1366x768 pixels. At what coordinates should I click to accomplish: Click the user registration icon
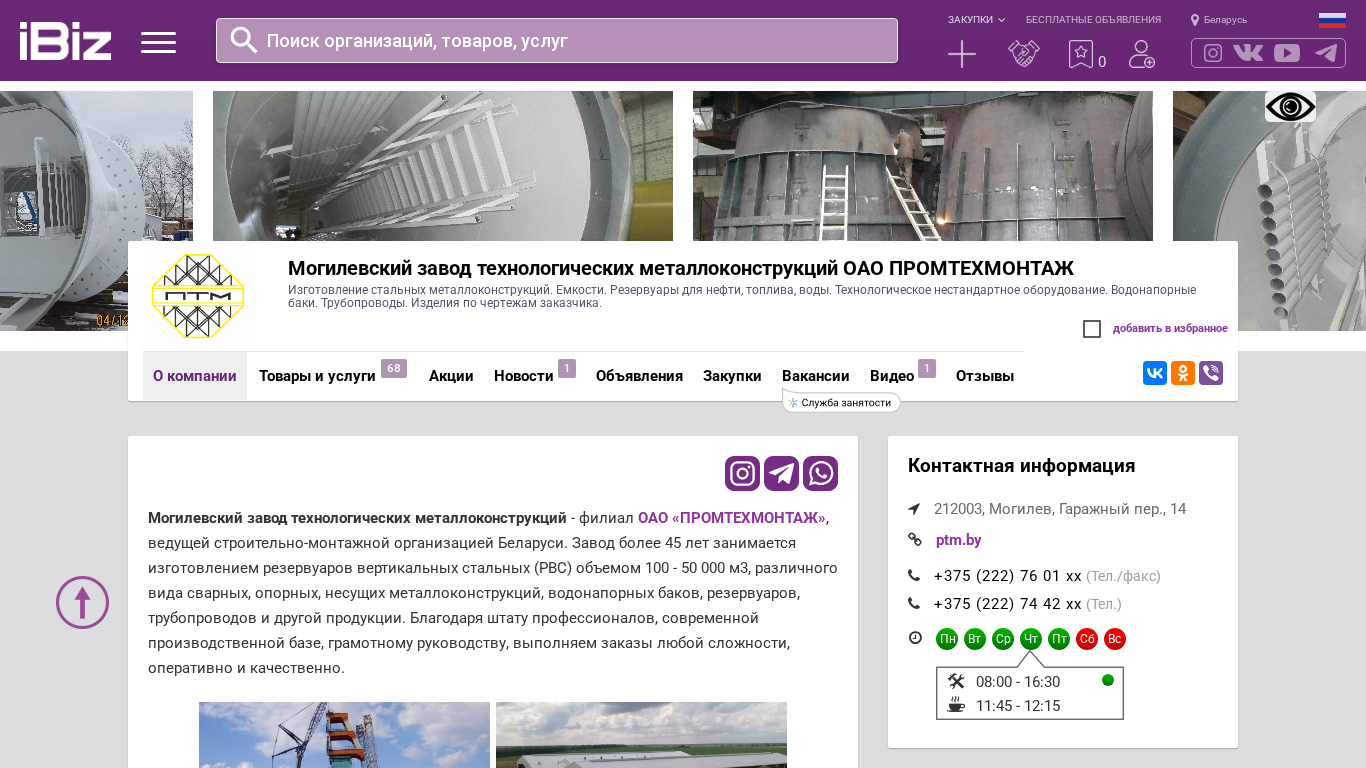1141,54
